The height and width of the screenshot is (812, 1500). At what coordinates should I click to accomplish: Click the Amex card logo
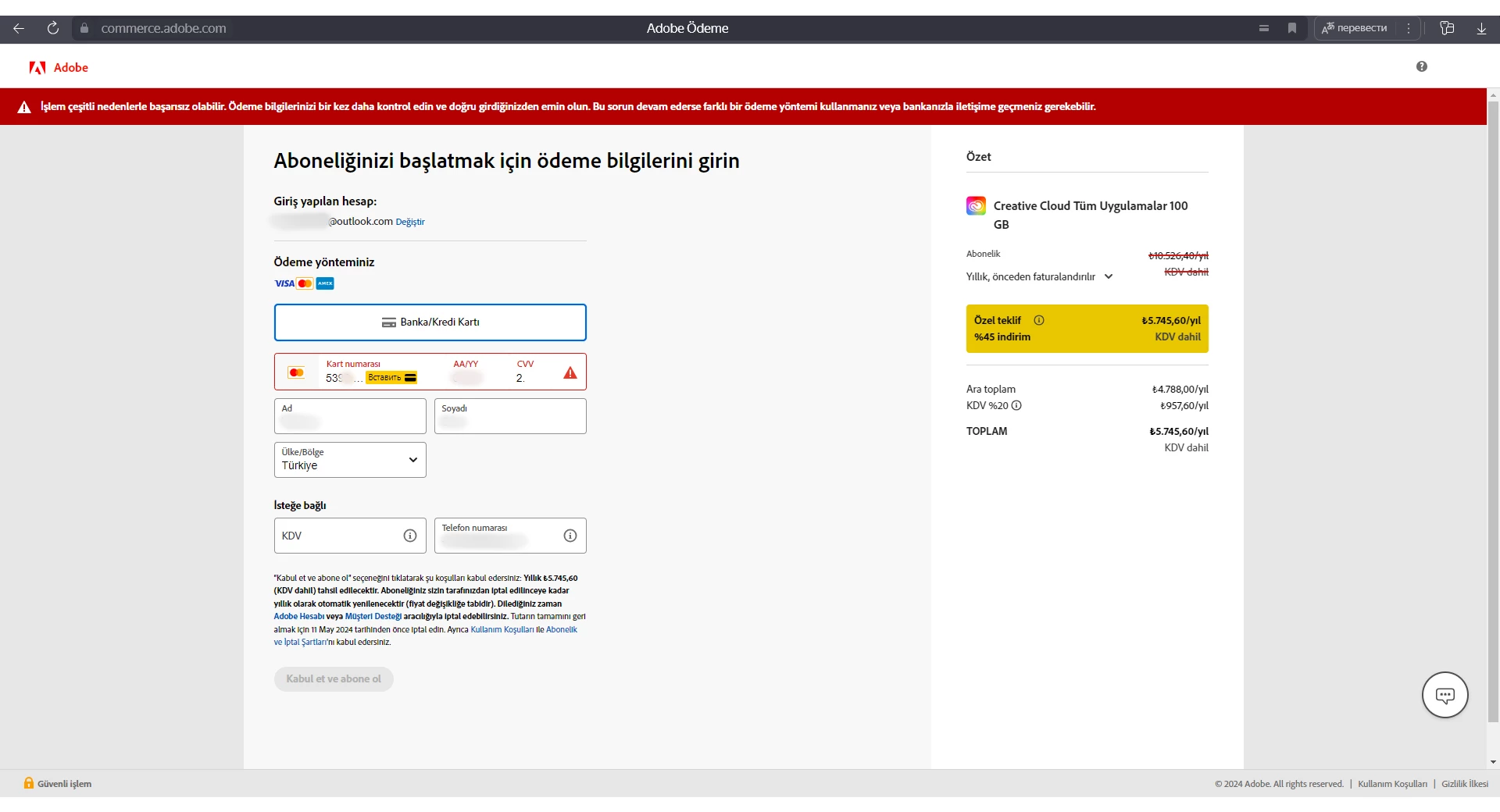pyautogui.click(x=325, y=283)
